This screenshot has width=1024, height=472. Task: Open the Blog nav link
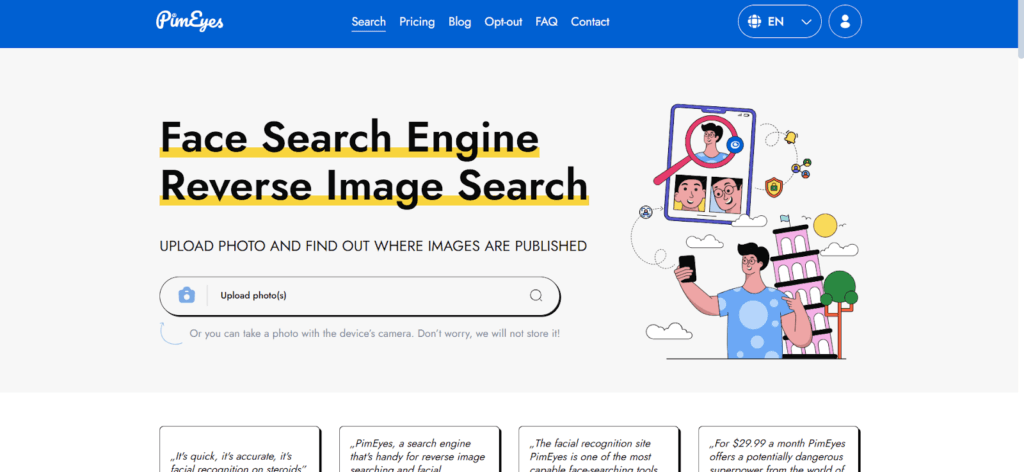(x=460, y=22)
